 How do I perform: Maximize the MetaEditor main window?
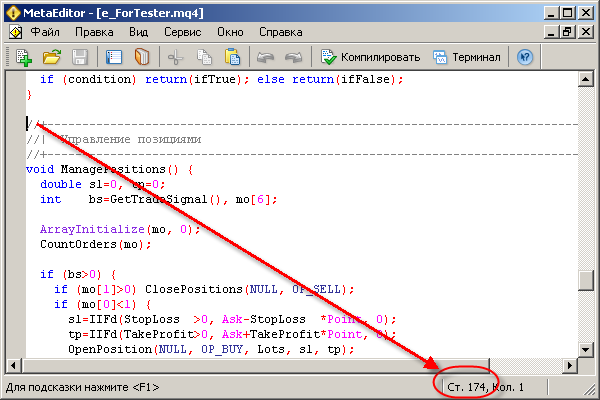[568, 13]
